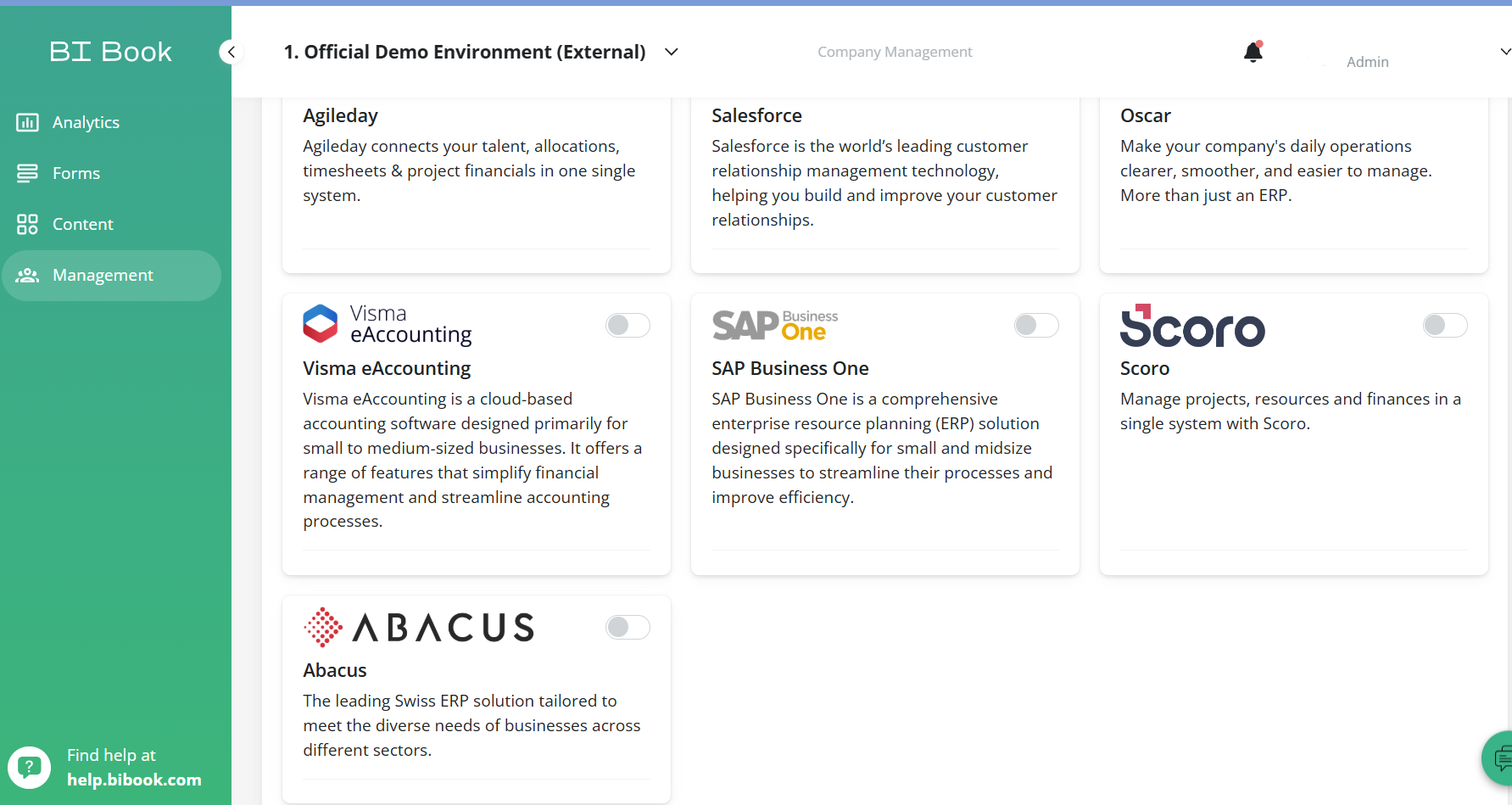This screenshot has height=805, width=1512.
Task: Click the Analytics chart icon
Action: [x=27, y=122]
